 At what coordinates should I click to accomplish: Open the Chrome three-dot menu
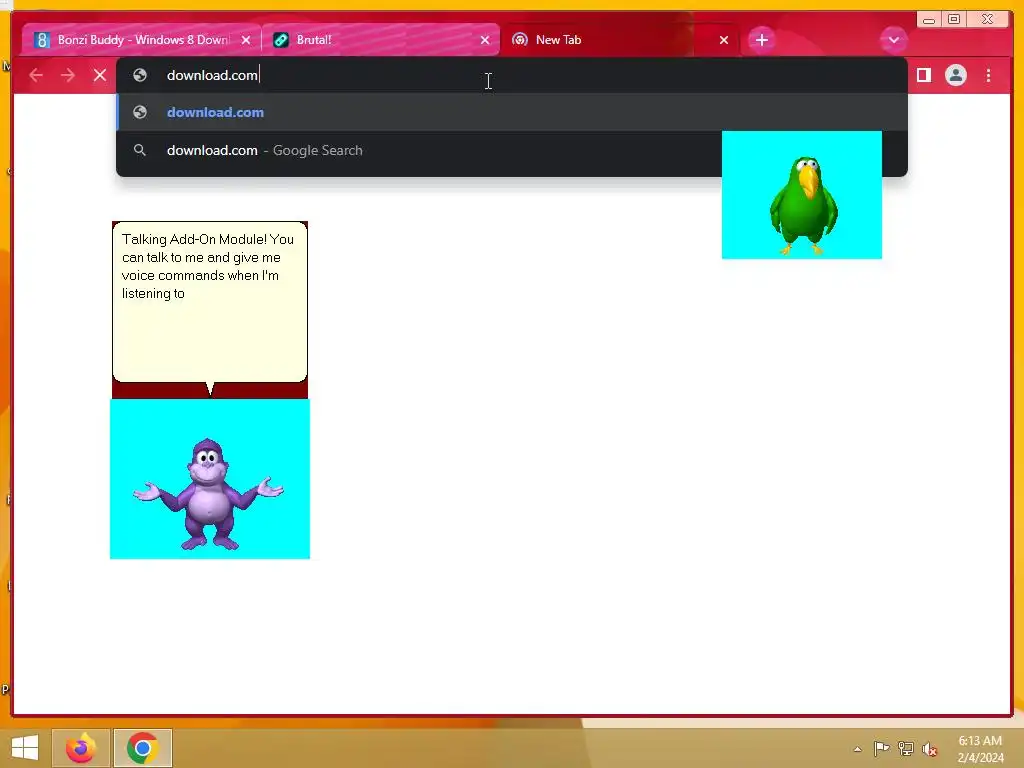point(989,75)
